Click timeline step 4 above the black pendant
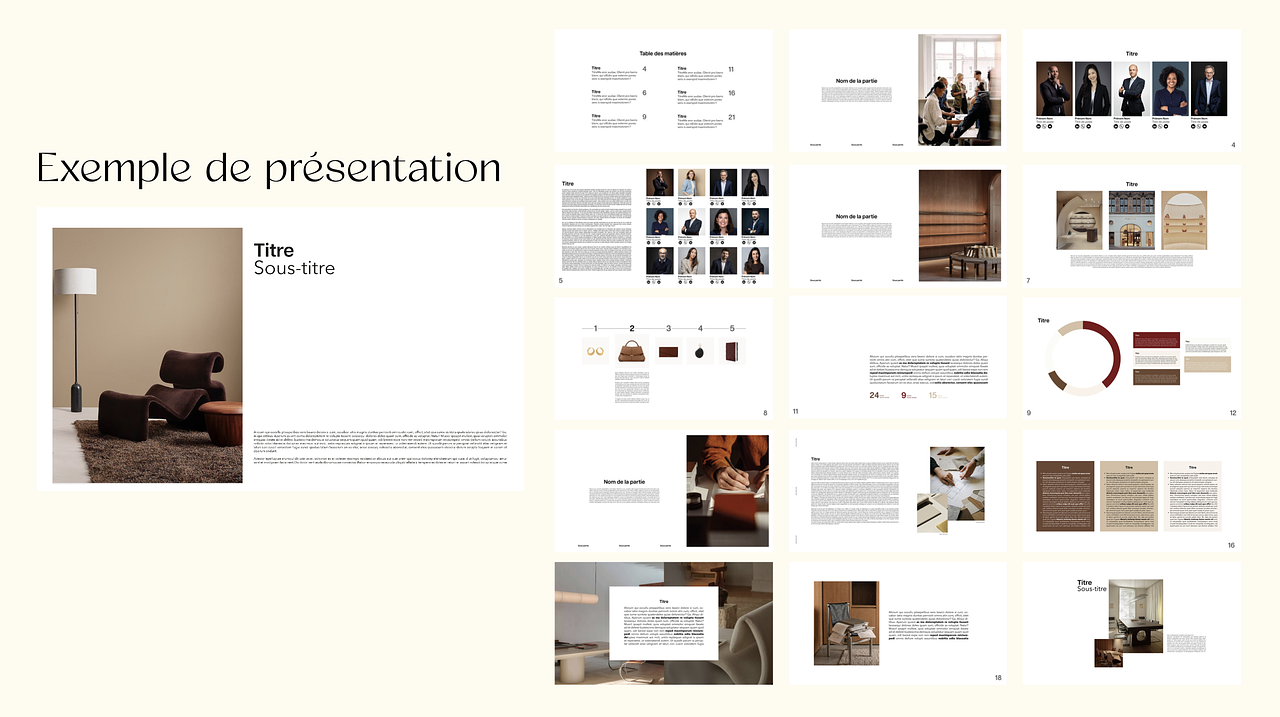Image resolution: width=1280 pixels, height=717 pixels. tap(701, 328)
